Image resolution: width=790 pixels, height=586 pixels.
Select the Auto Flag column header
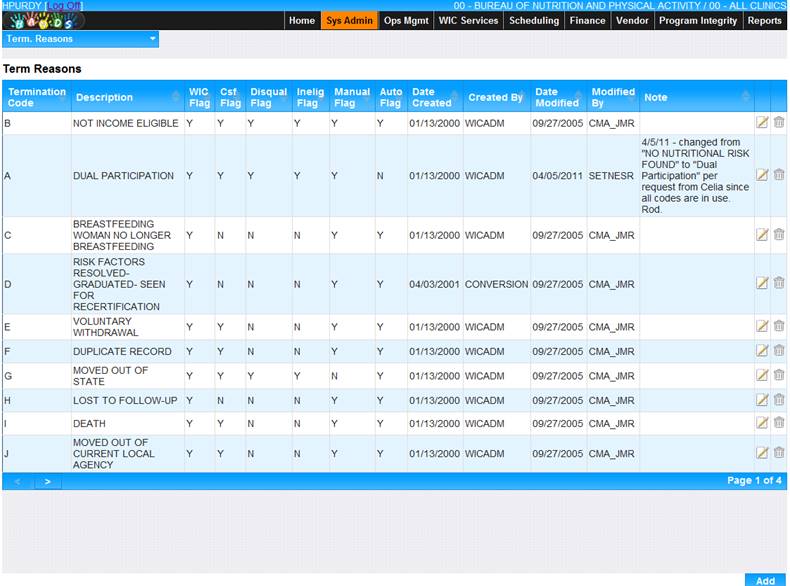coord(391,97)
